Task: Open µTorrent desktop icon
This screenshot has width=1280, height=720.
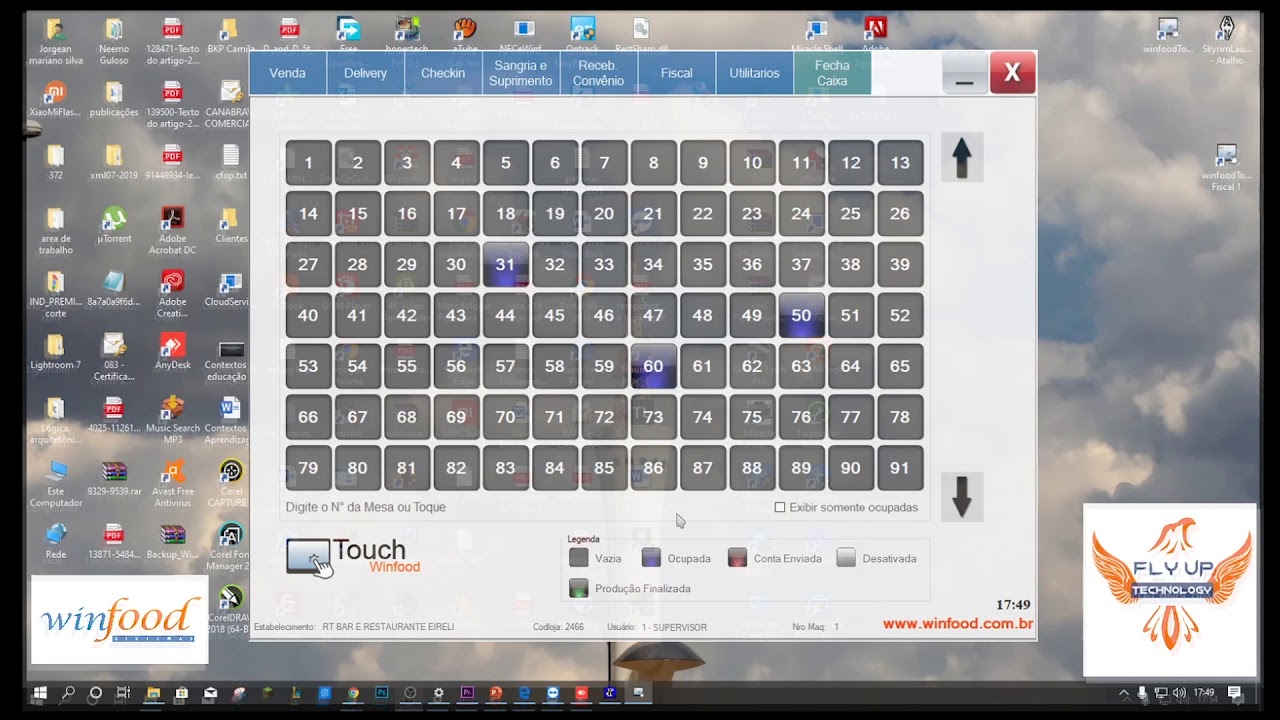Action: 114,226
